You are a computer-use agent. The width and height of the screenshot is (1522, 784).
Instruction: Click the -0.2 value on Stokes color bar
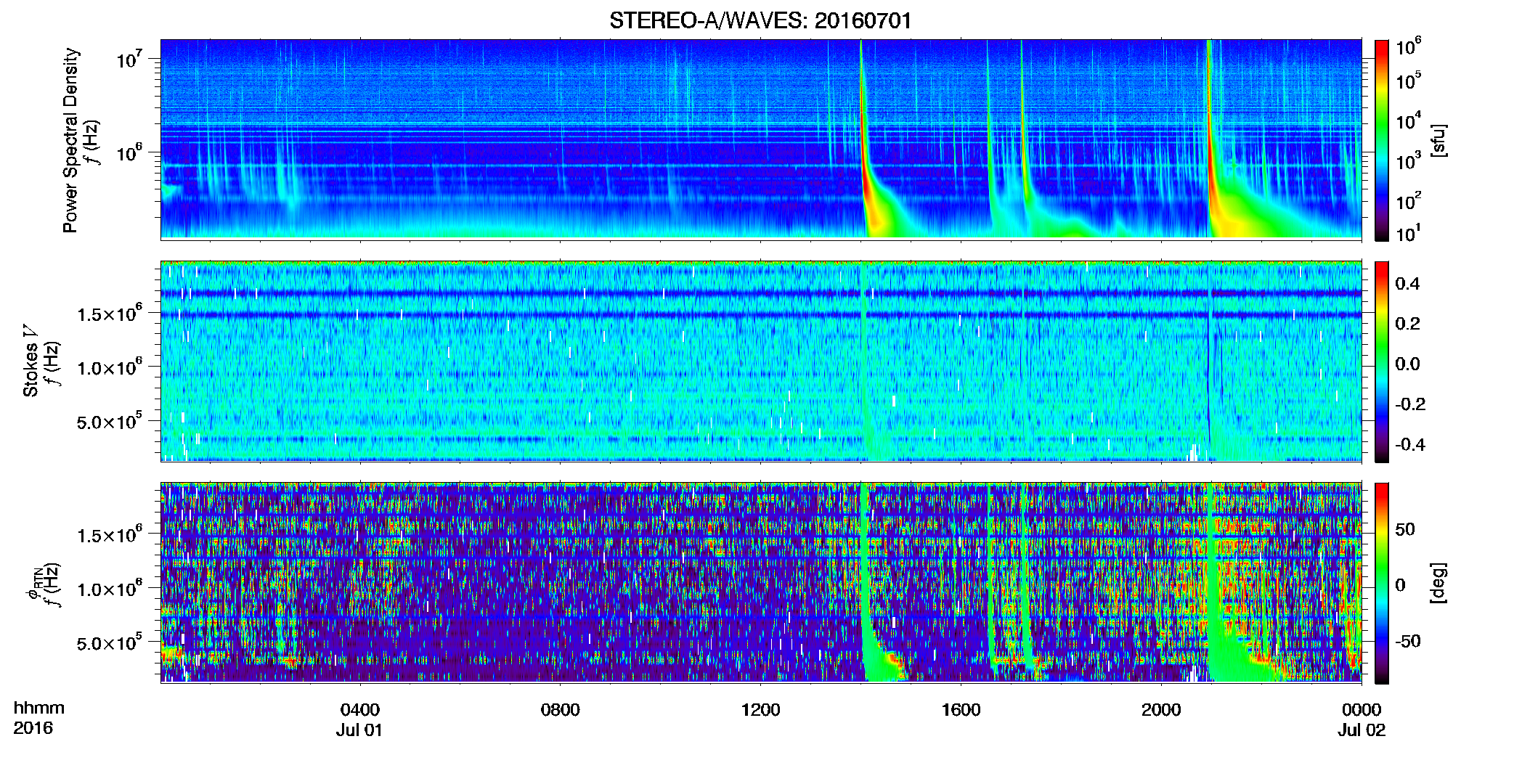(x=1409, y=404)
